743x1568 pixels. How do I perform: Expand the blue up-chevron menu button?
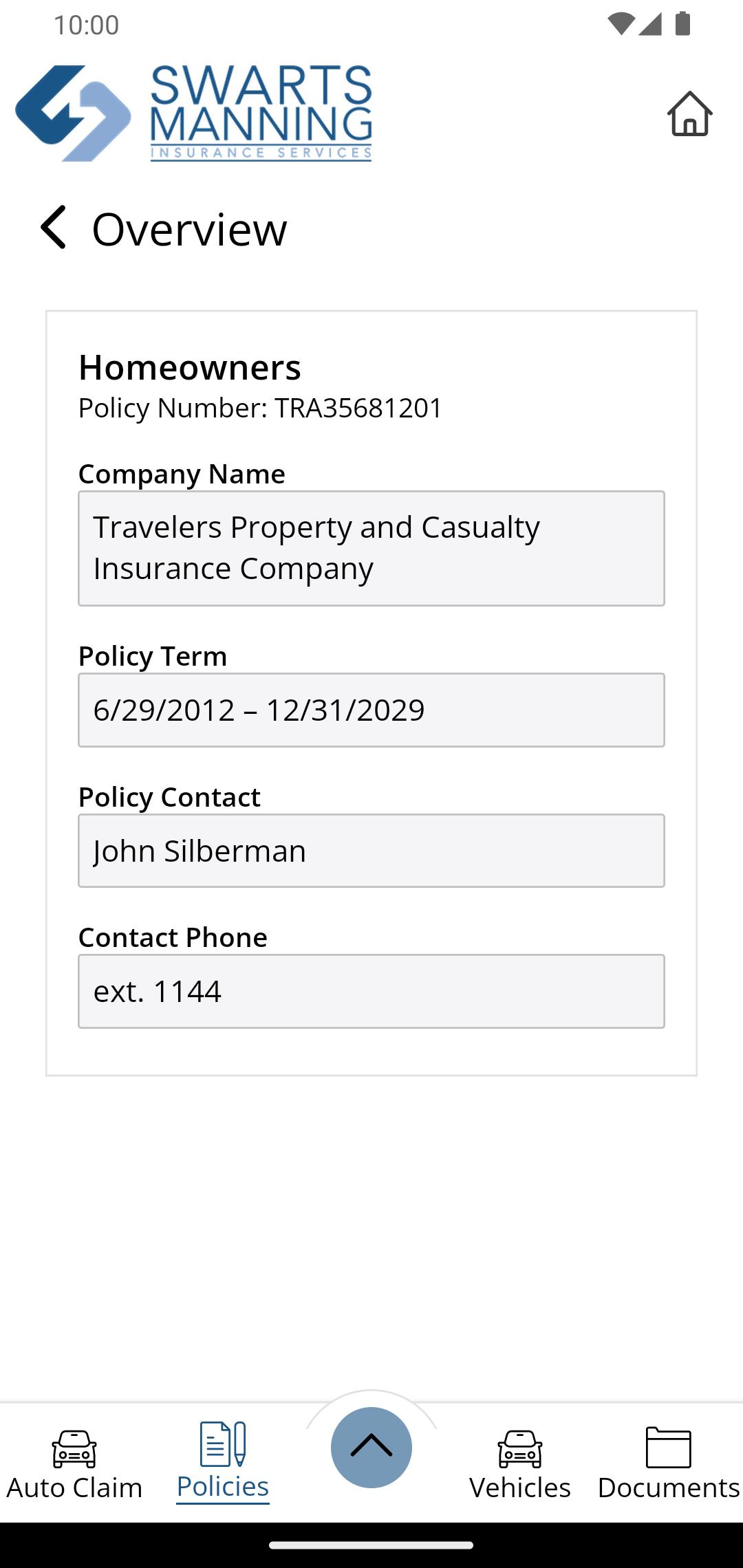371,1447
